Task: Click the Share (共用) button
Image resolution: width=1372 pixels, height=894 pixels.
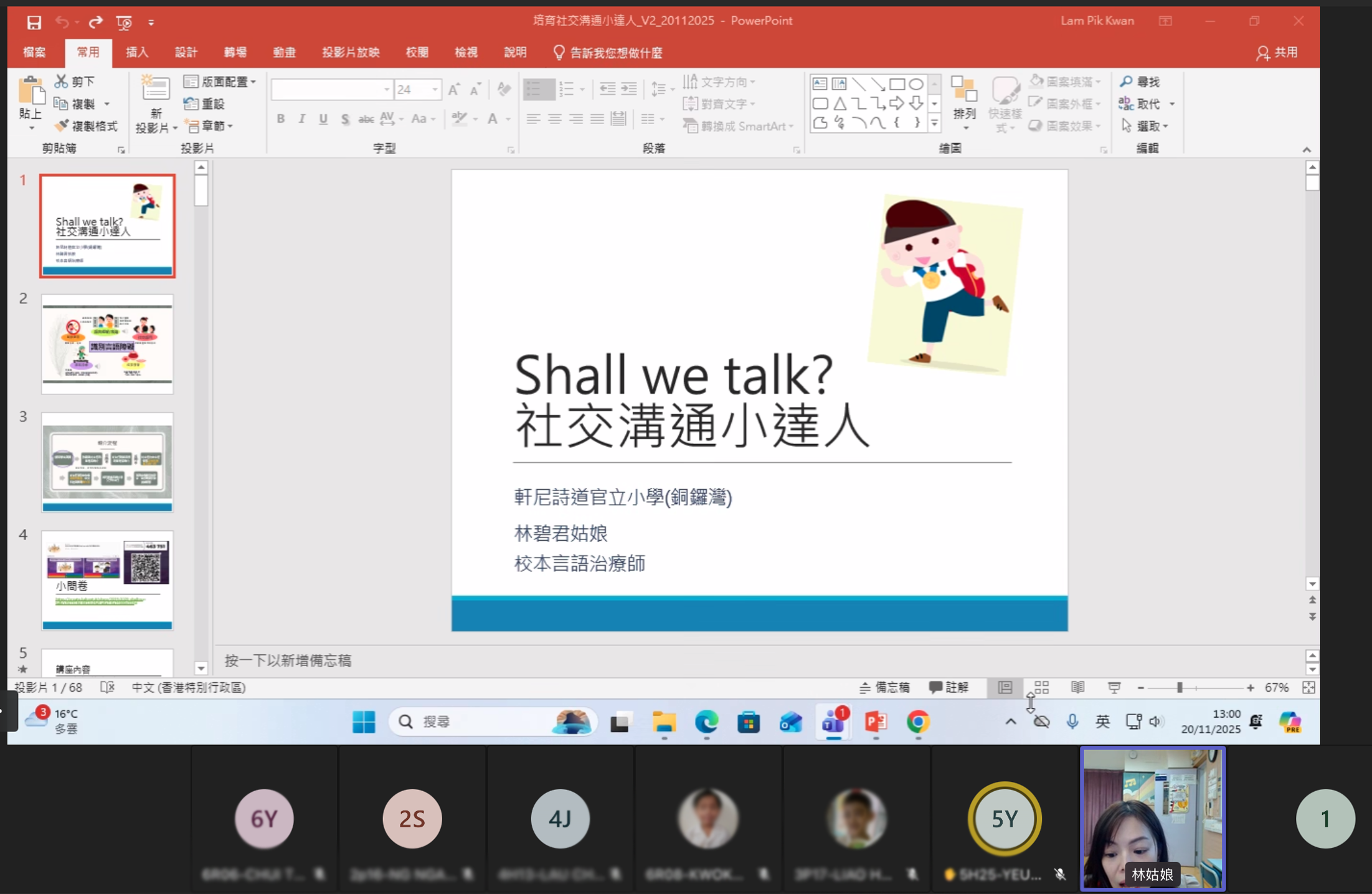Action: pos(1277,52)
